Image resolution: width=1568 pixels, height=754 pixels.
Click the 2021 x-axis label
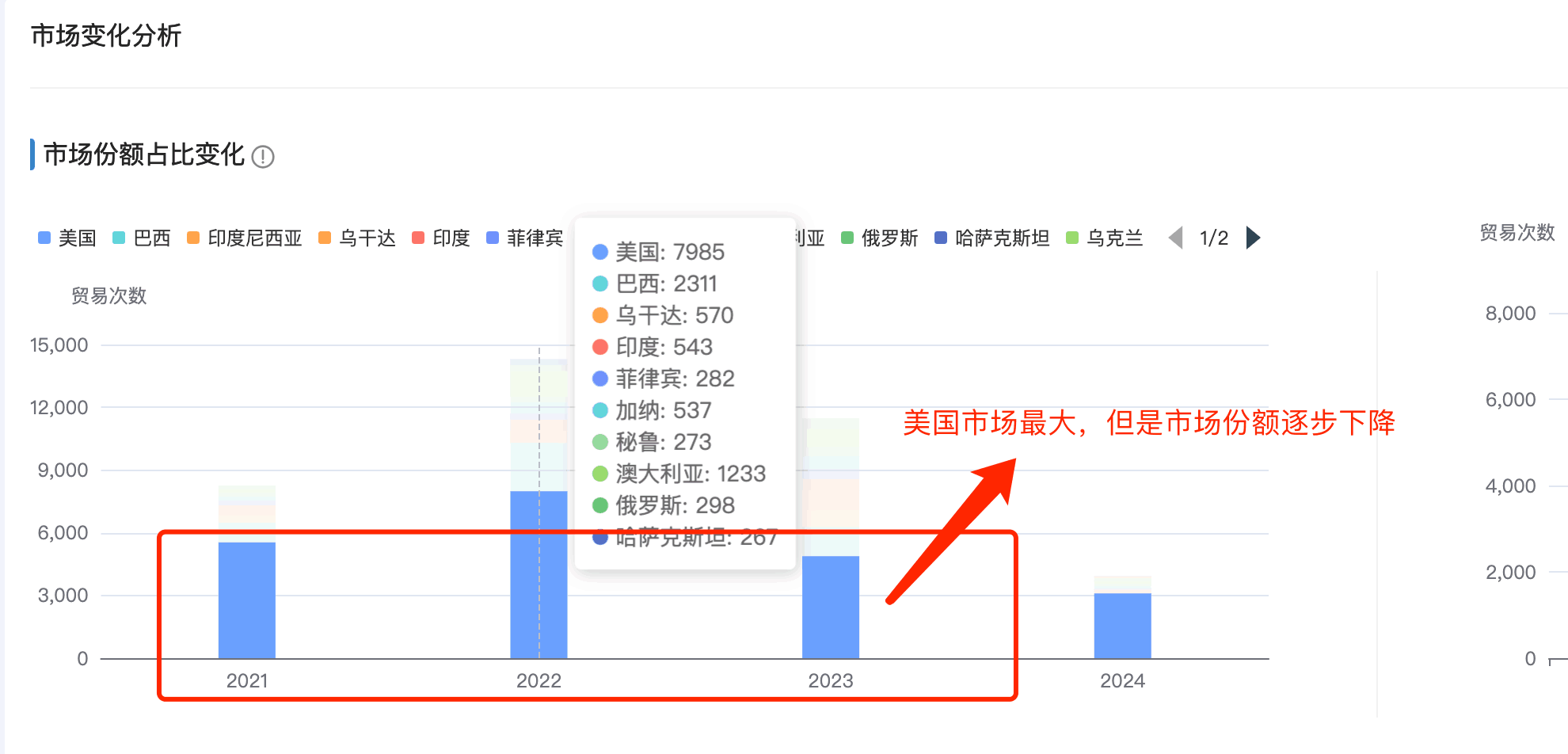click(x=247, y=680)
